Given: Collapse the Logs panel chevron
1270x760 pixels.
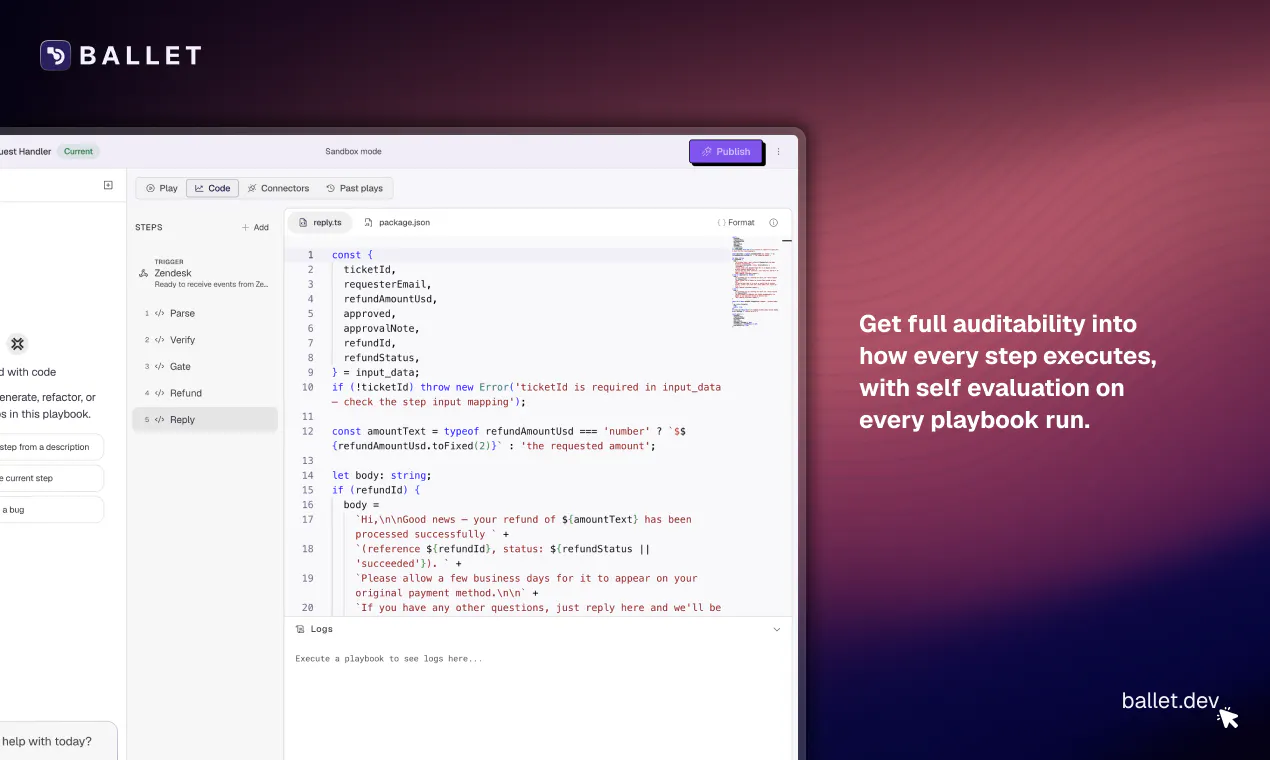Looking at the screenshot, I should pyautogui.click(x=777, y=629).
